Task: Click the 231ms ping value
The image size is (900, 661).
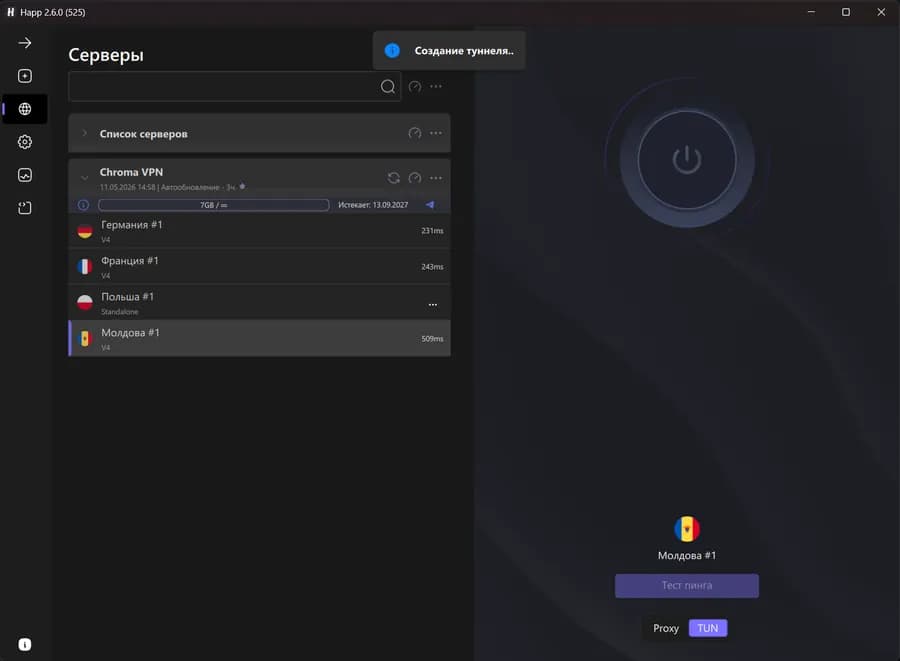Action: click(x=432, y=231)
